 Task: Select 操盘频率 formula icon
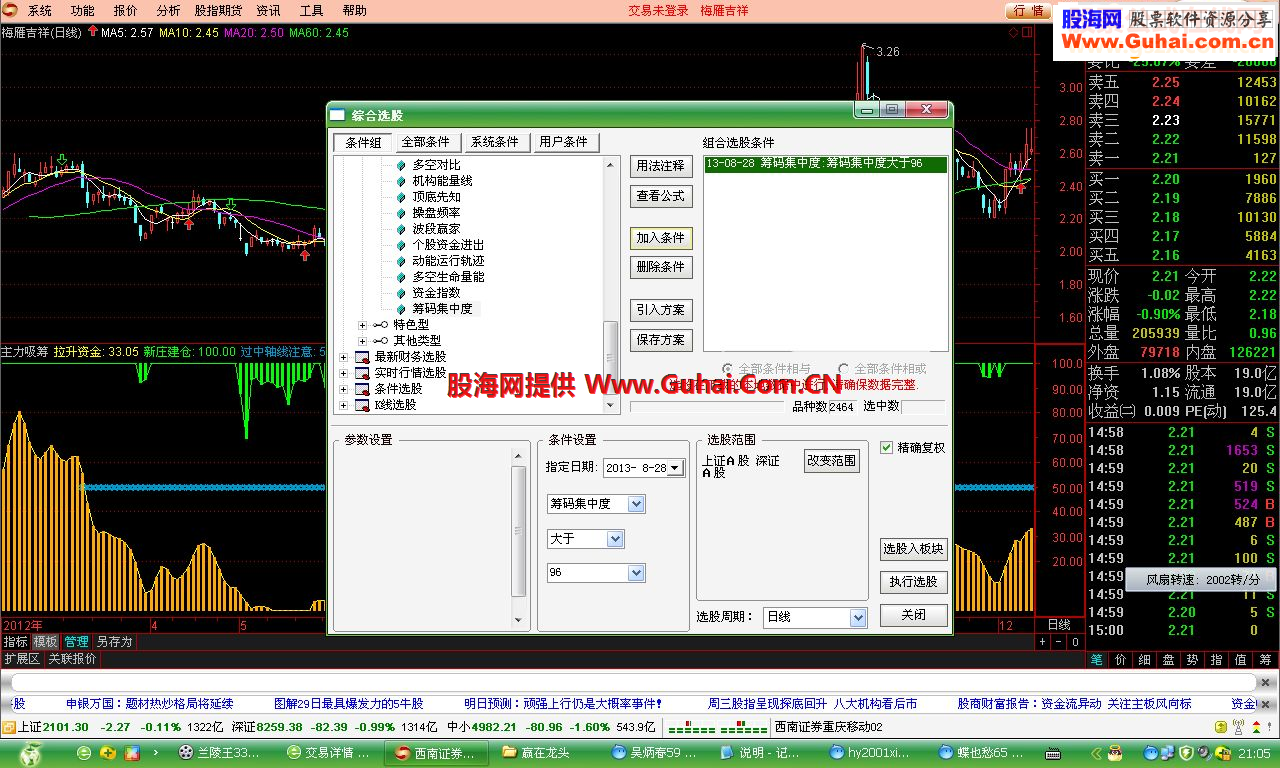402,213
